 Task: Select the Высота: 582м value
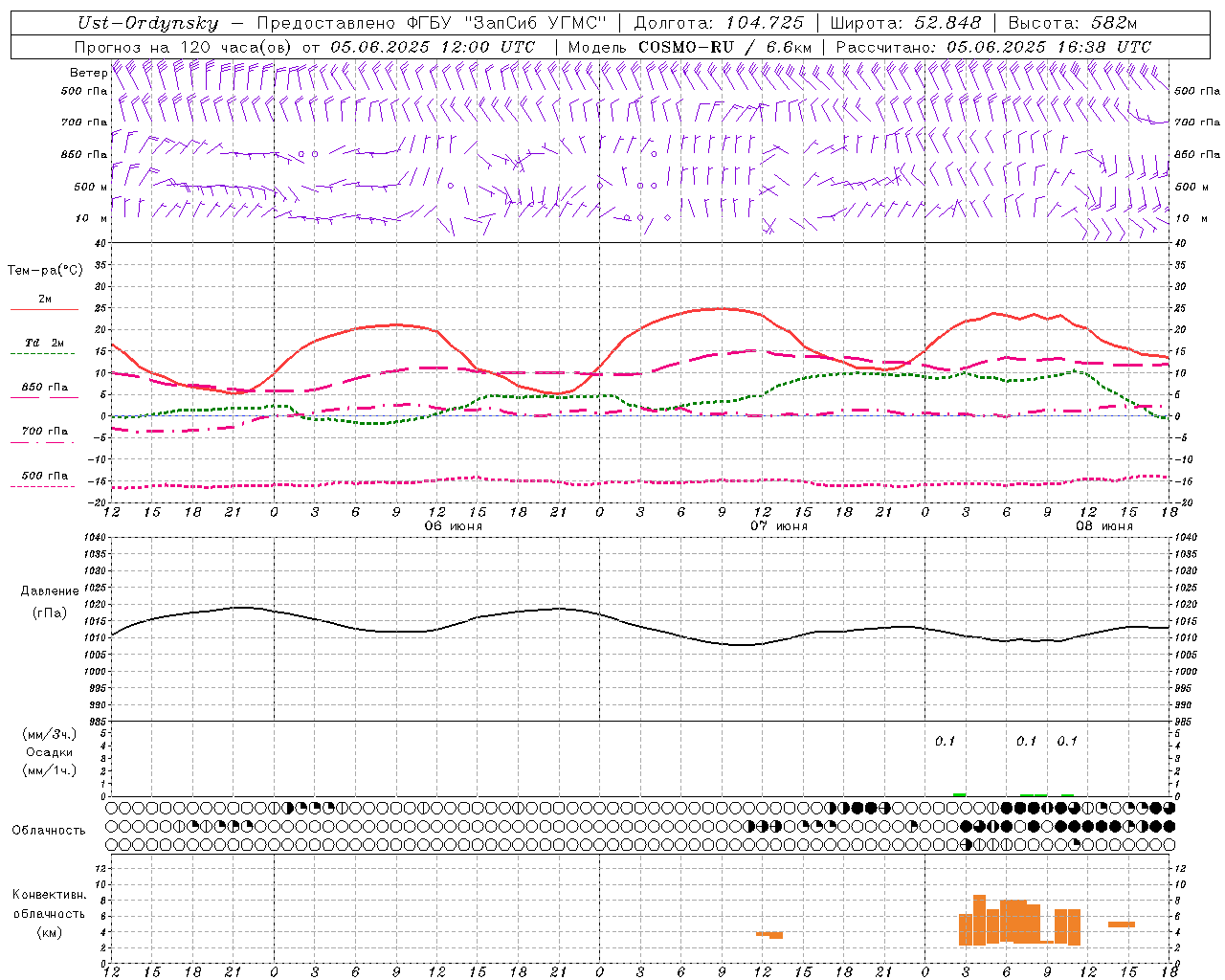click(1073, 23)
